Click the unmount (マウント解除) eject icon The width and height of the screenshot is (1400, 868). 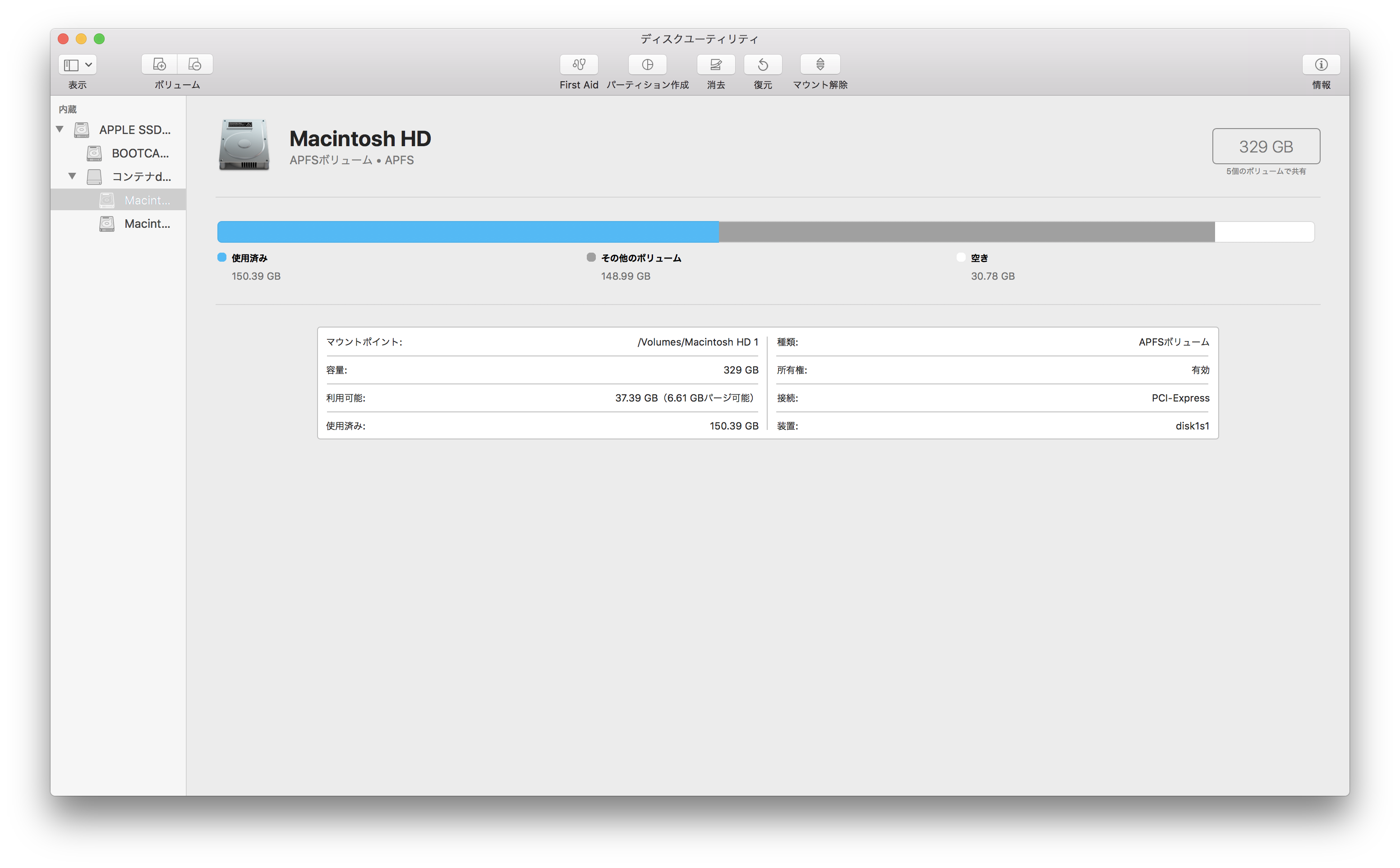[x=820, y=65]
